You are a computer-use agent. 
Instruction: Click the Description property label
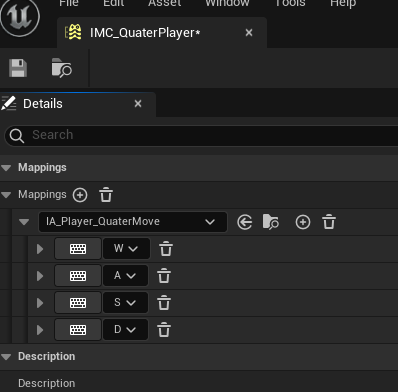click(47, 383)
